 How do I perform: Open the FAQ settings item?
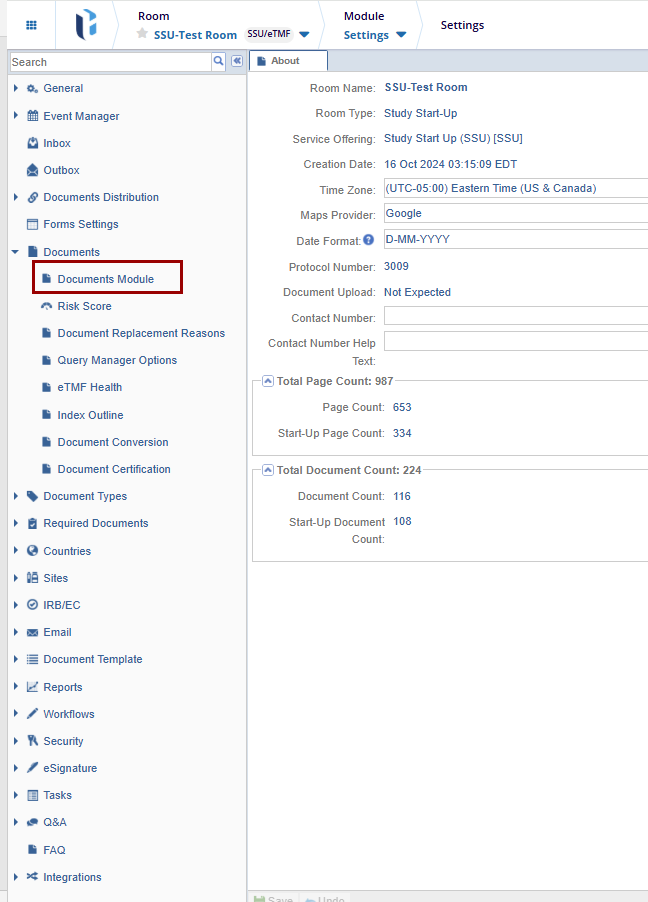point(54,850)
